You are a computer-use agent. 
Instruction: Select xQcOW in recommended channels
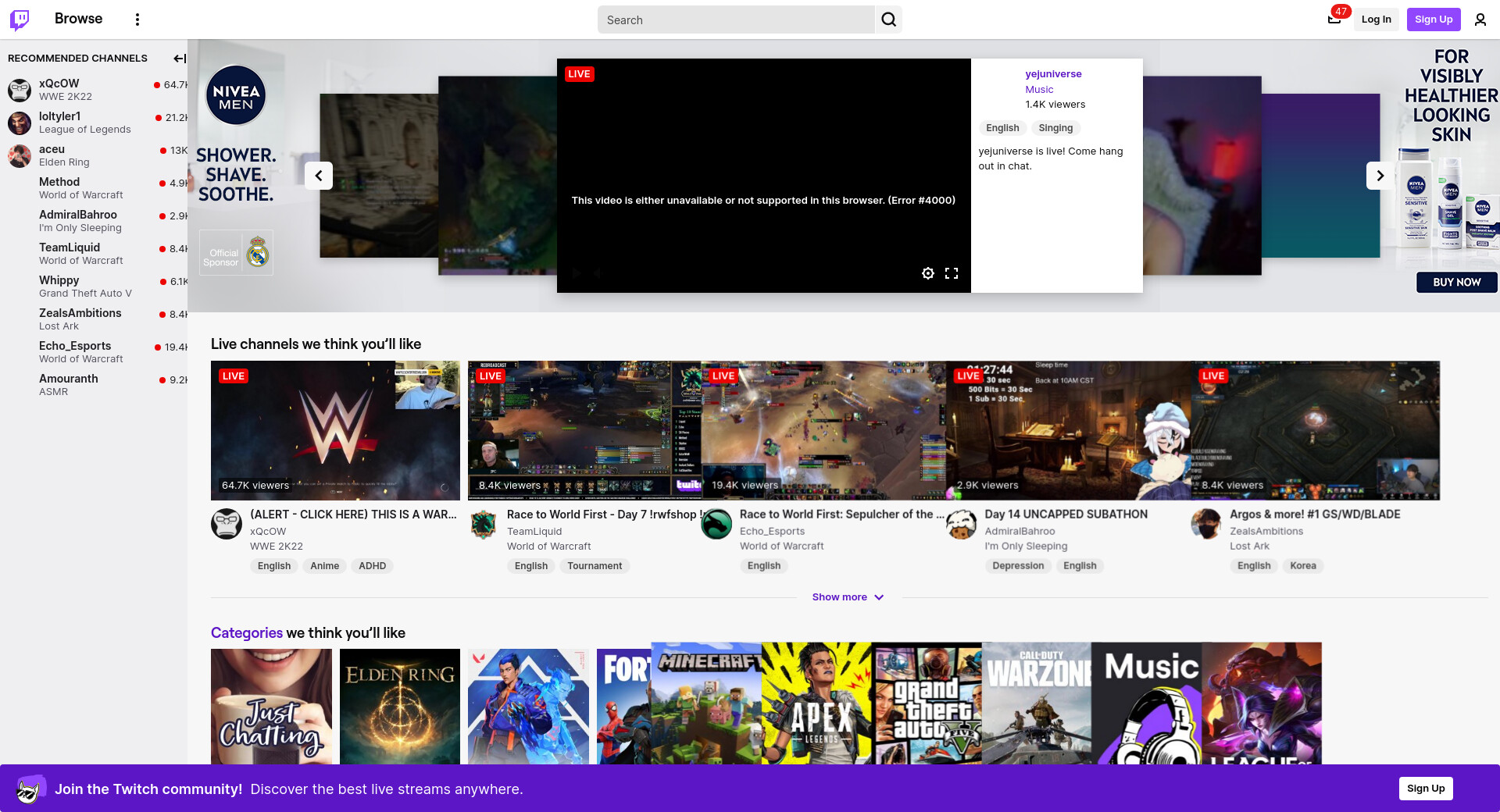(59, 84)
